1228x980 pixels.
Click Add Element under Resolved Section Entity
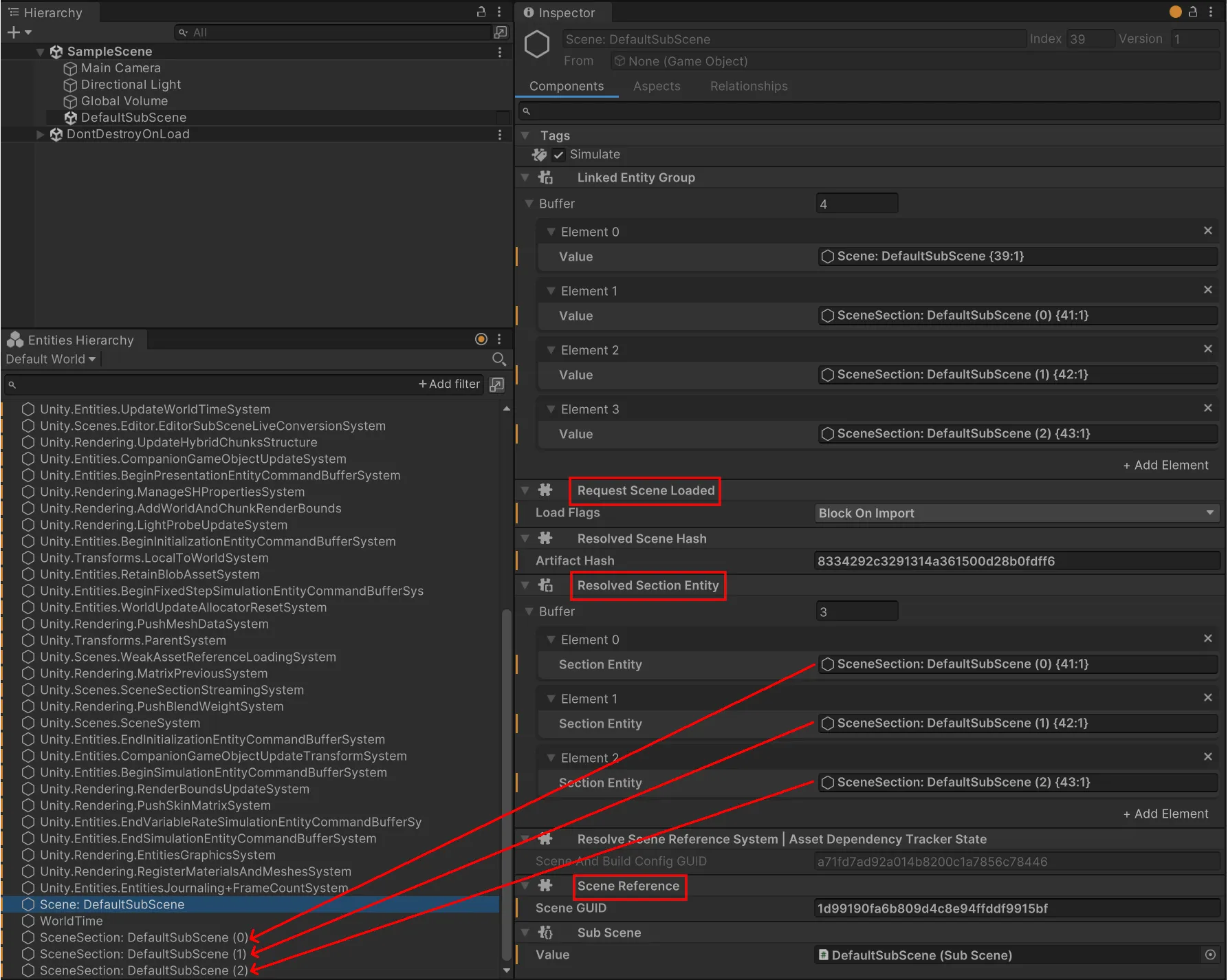pyautogui.click(x=1165, y=814)
